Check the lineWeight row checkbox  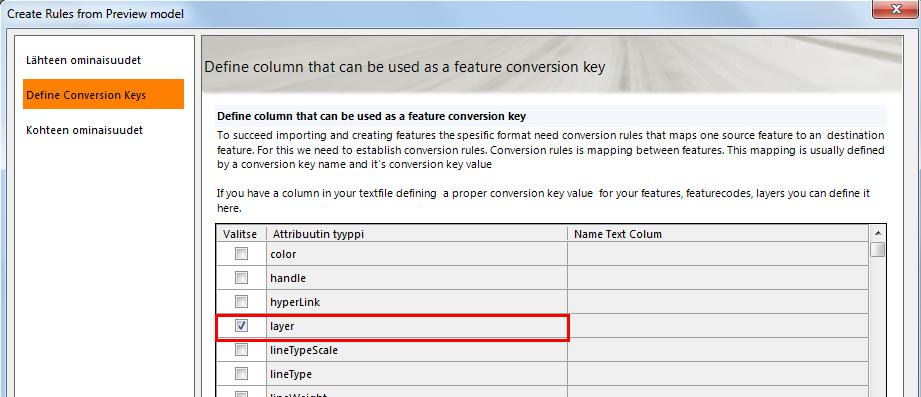click(241, 393)
